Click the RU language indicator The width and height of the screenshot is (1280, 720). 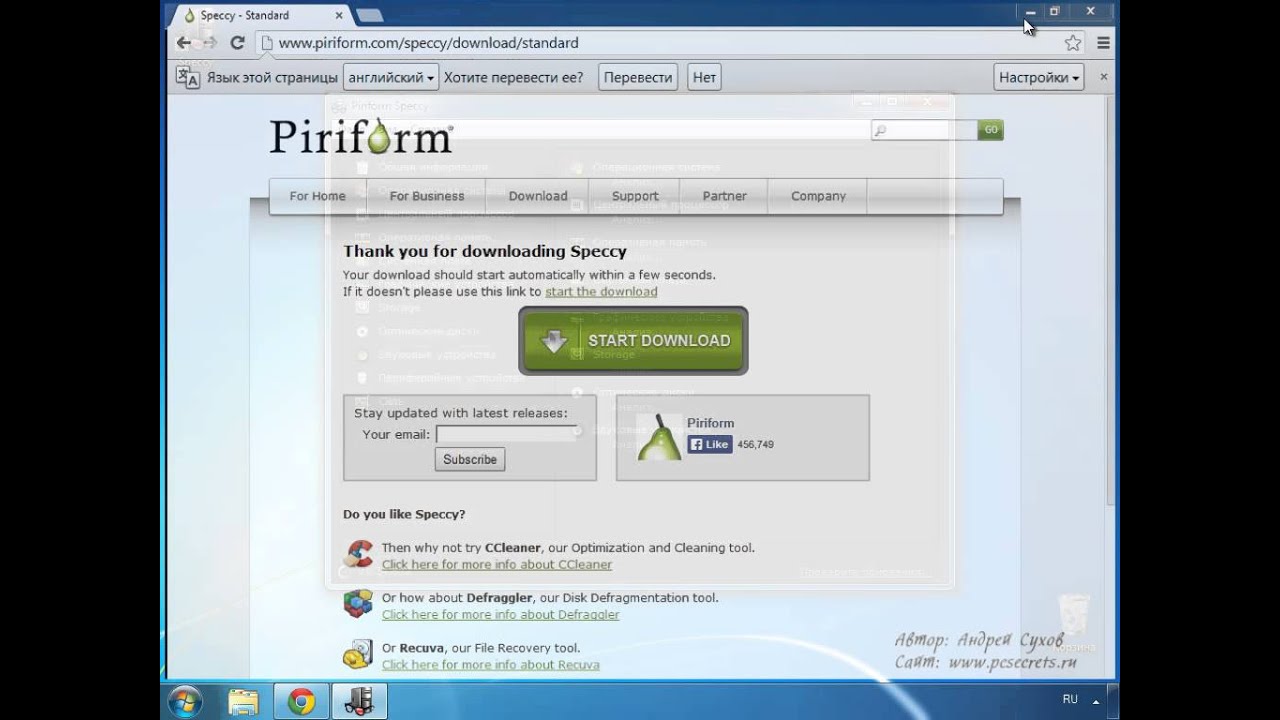tap(1070, 700)
